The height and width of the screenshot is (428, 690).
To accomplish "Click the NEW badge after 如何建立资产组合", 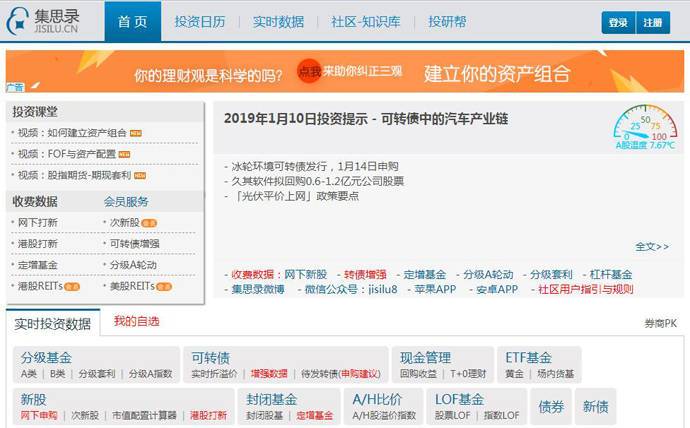I will tap(135, 133).
